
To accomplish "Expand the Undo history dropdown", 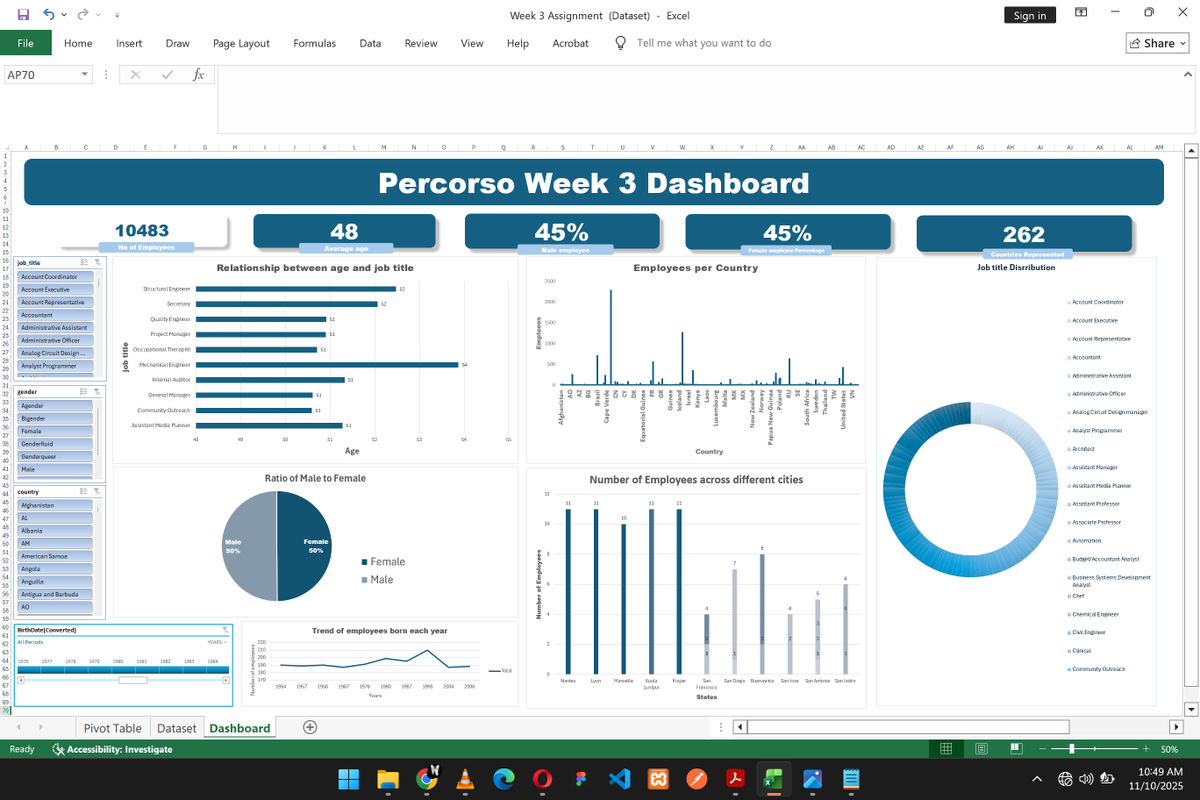I will point(62,14).
